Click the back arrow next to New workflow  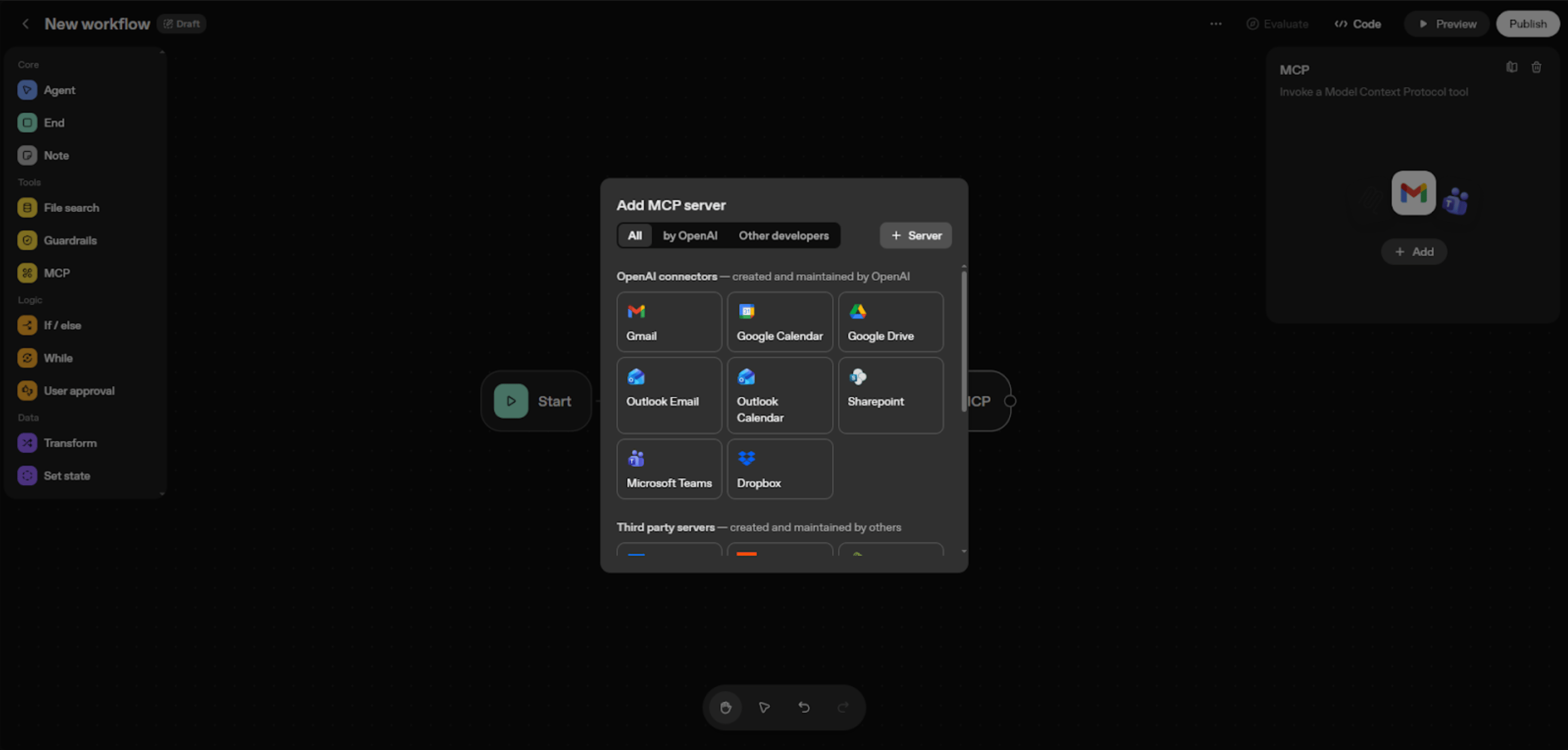(25, 24)
